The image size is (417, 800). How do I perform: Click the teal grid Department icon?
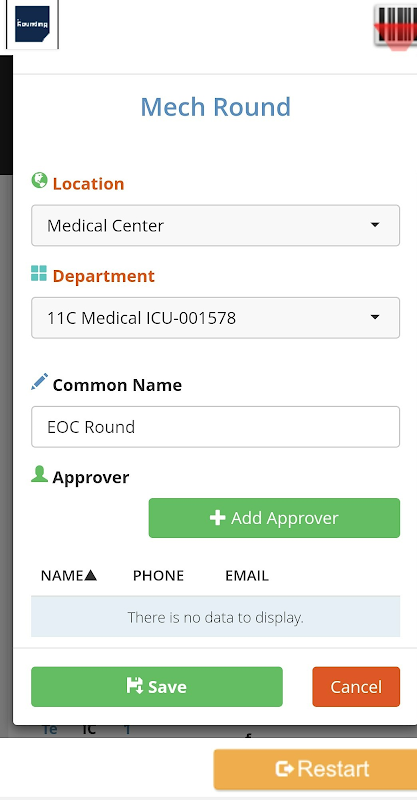pos(39,273)
